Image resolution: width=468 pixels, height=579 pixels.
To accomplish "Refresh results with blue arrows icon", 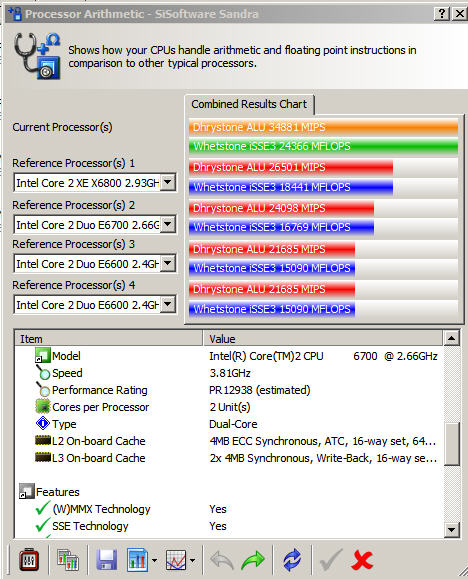I will [292, 560].
